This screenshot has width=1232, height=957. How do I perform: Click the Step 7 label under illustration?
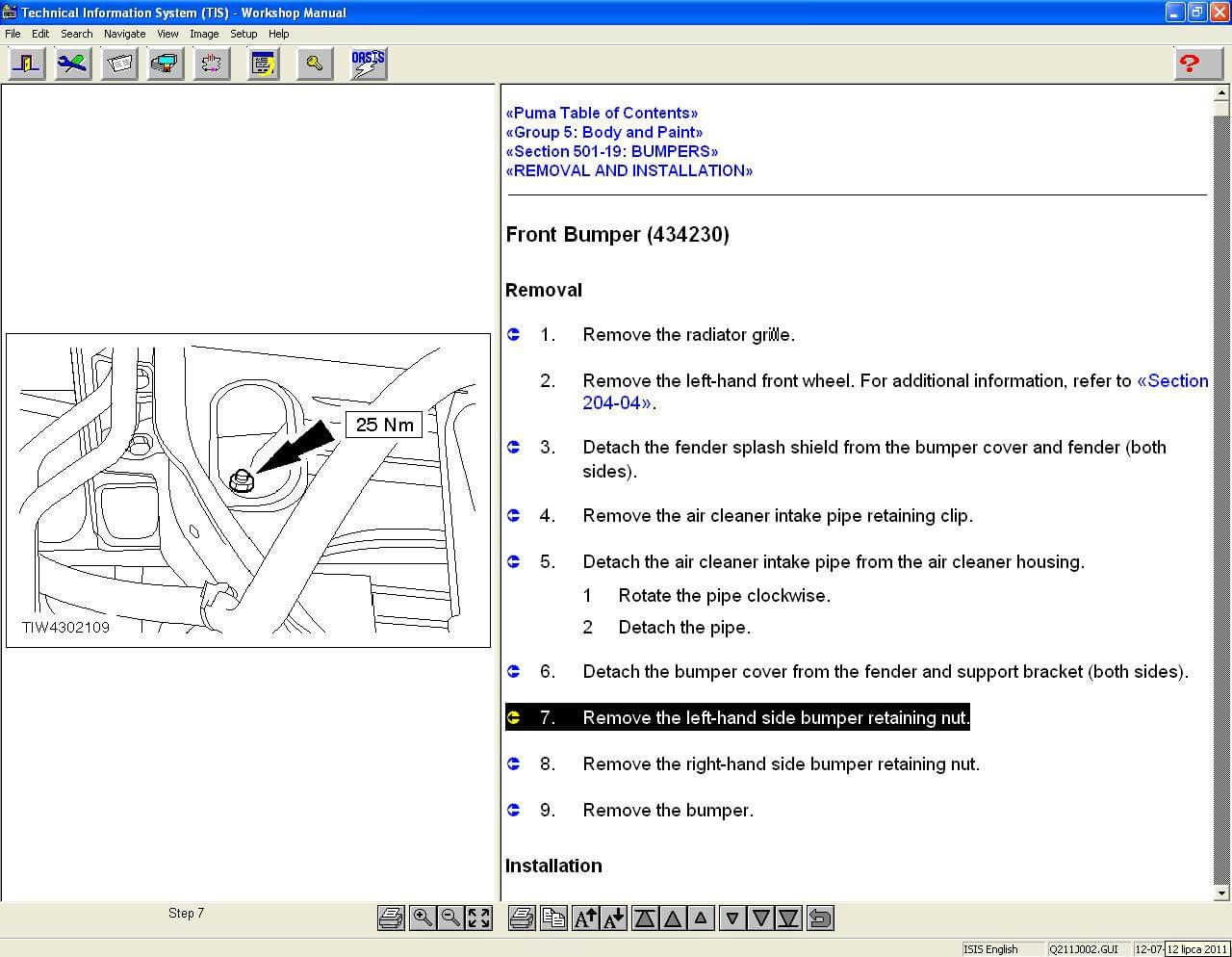pos(186,913)
